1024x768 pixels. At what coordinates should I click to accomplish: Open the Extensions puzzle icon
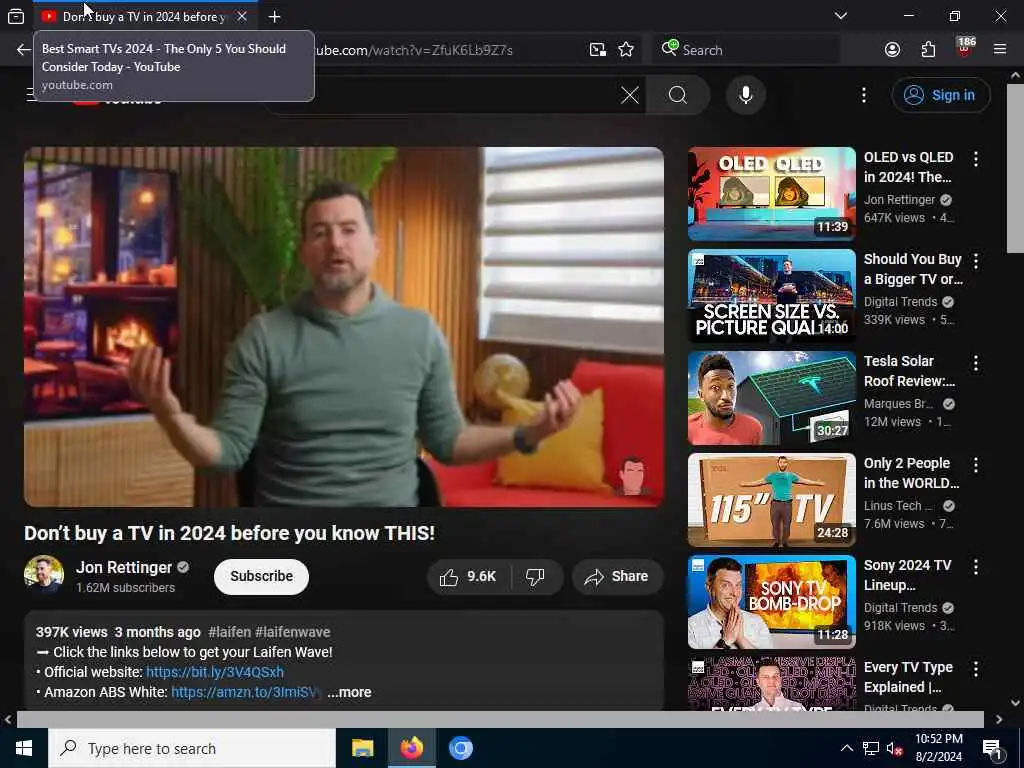coord(928,50)
